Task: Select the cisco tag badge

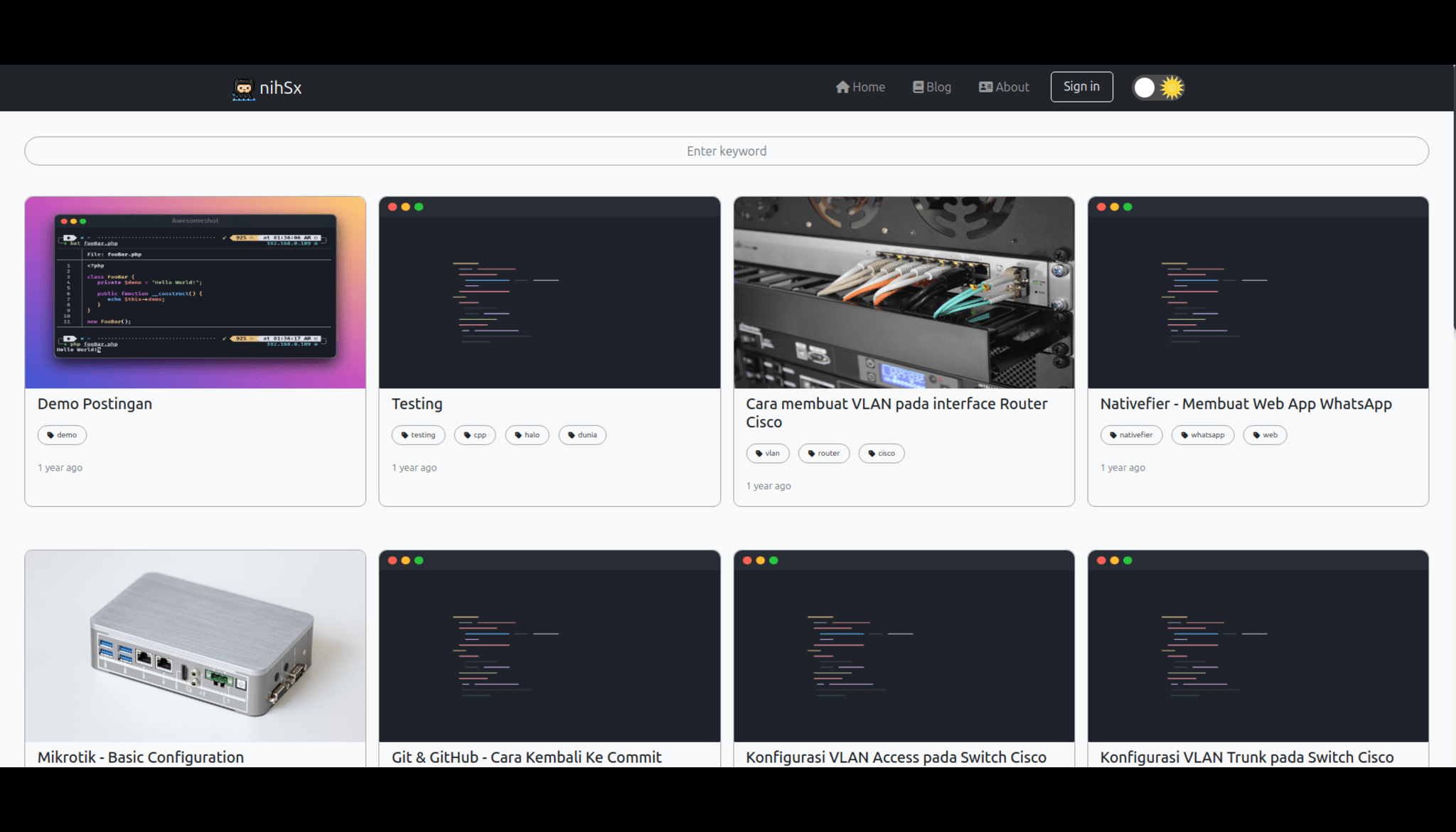Action: [x=881, y=454]
